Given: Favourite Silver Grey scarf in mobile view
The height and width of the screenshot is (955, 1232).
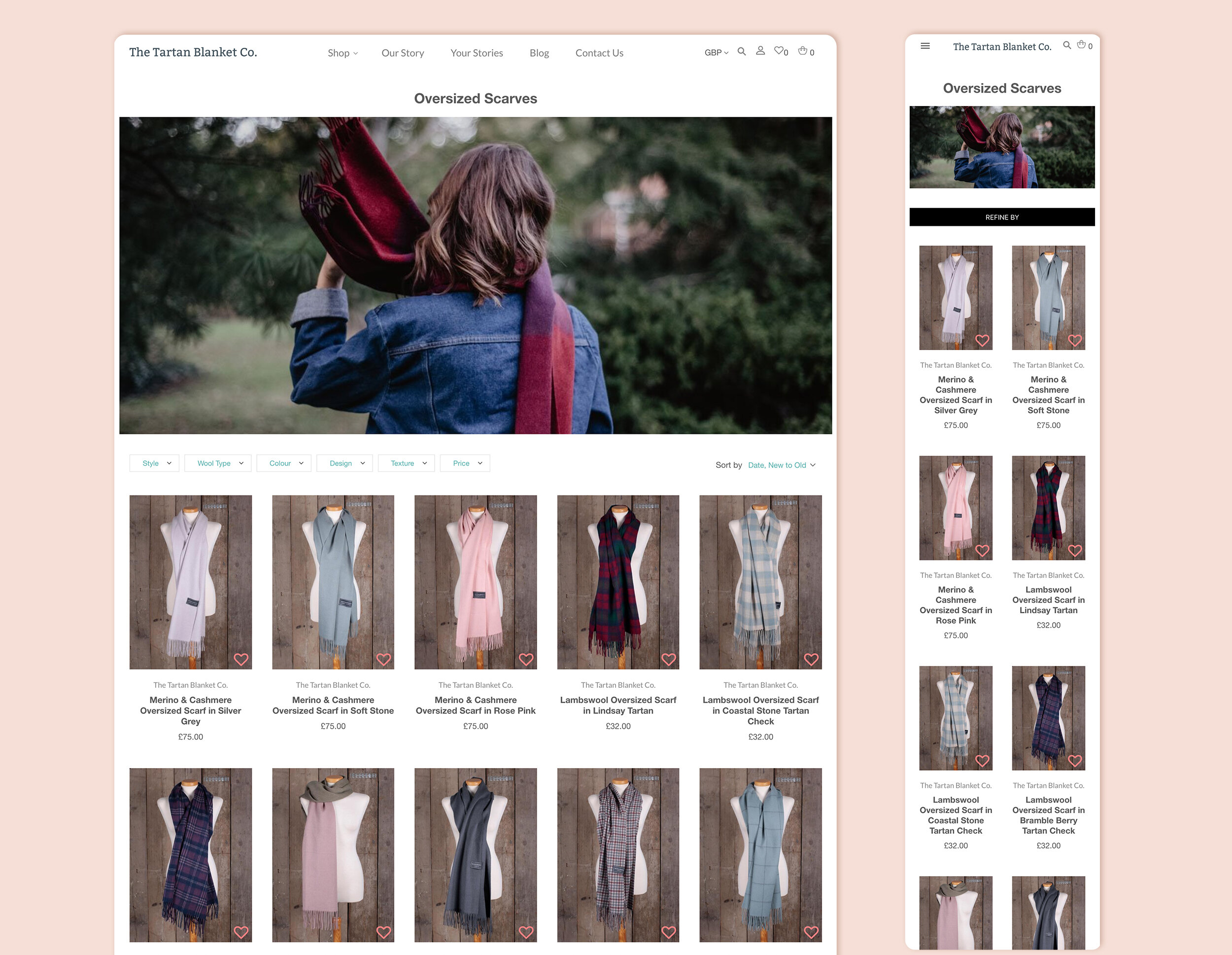Looking at the screenshot, I should 982,341.
